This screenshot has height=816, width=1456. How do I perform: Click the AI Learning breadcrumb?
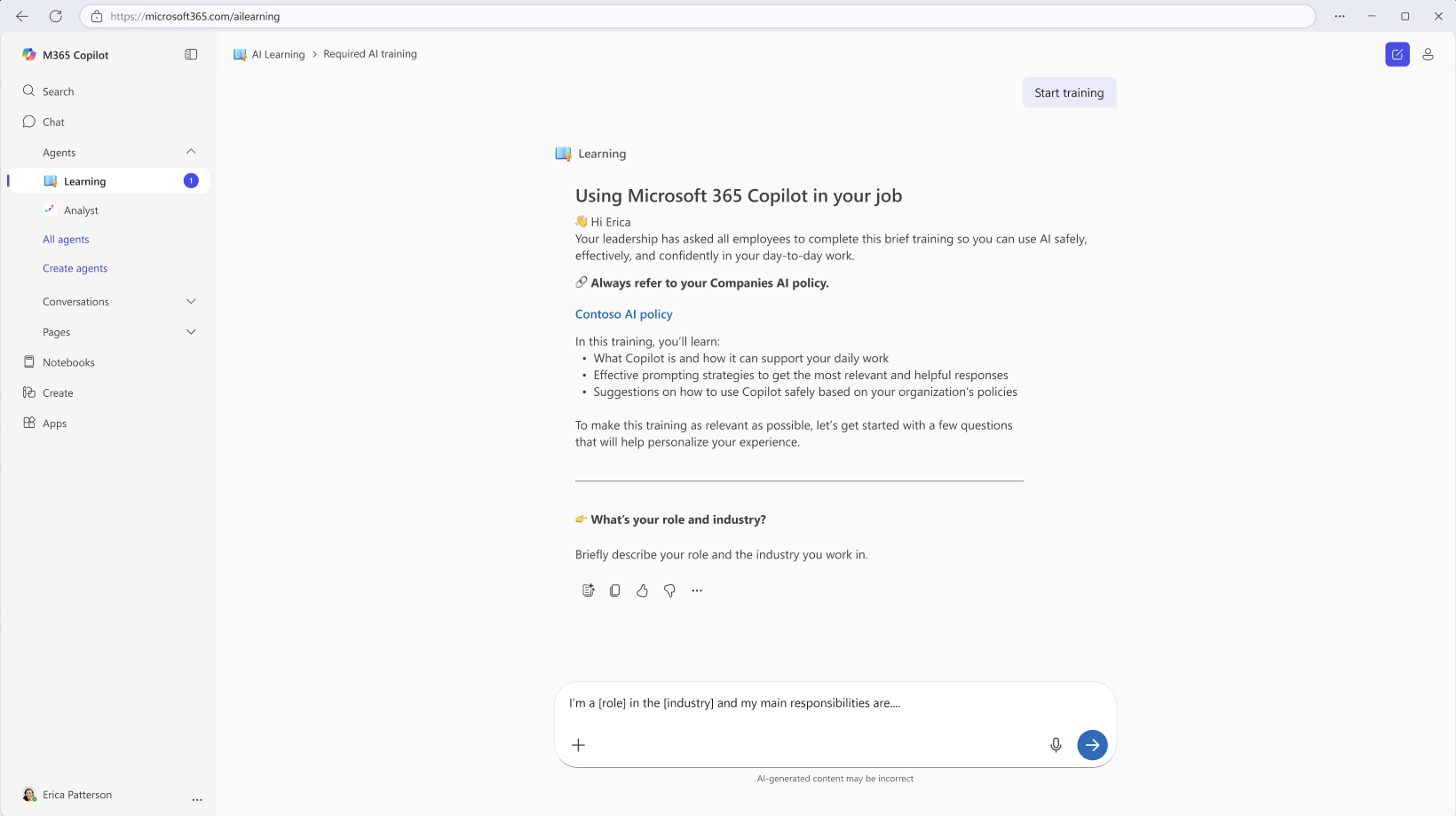click(x=269, y=54)
